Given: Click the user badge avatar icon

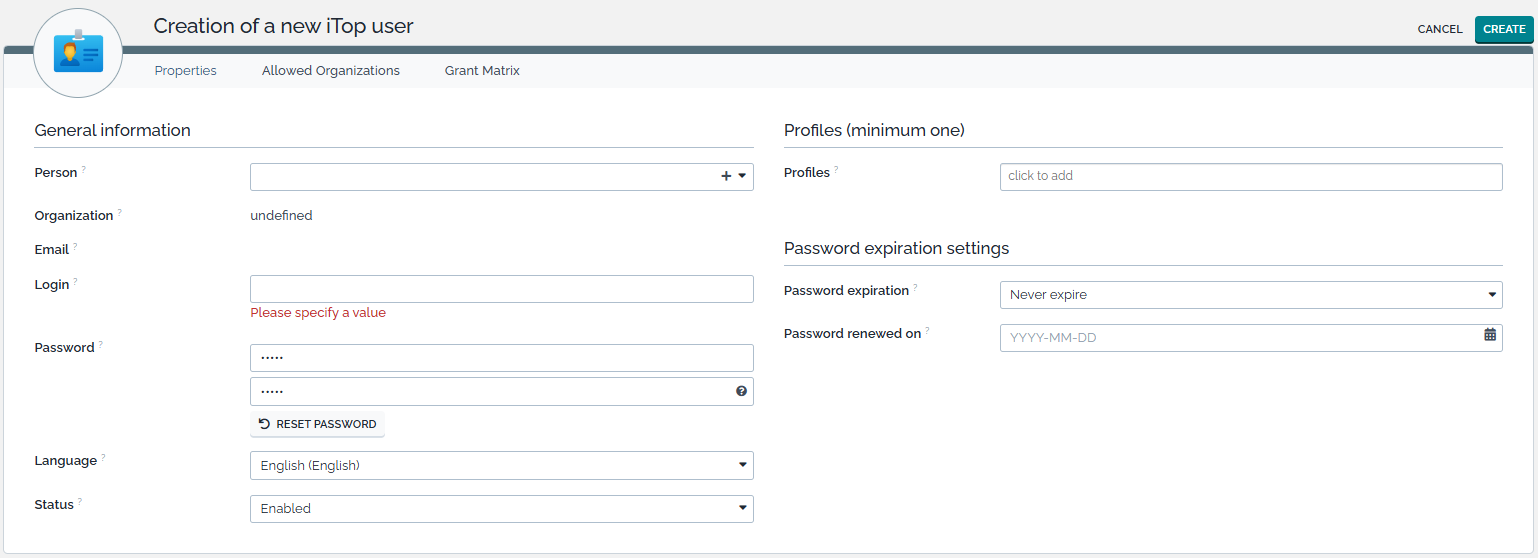Looking at the screenshot, I should [x=78, y=52].
